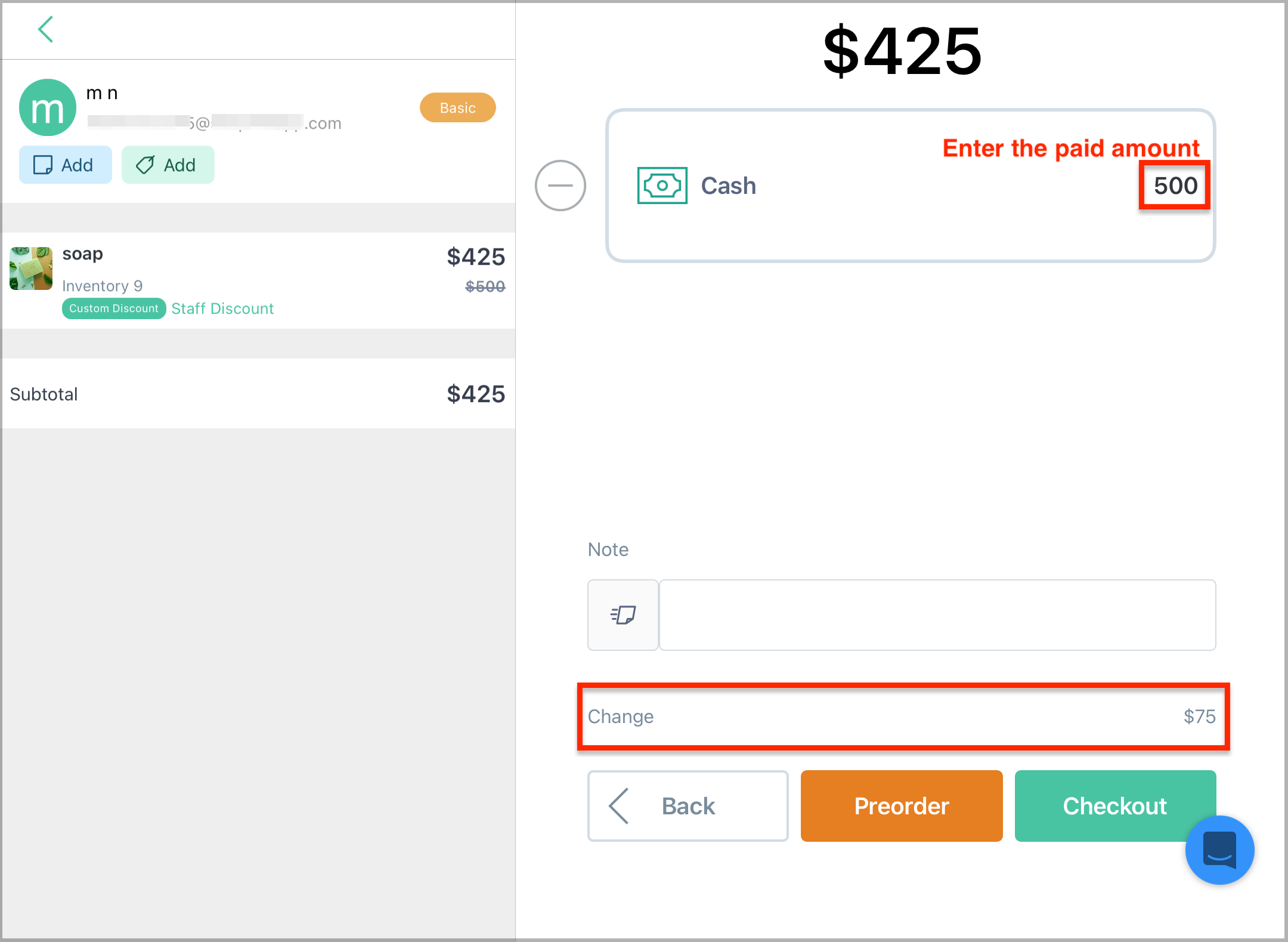This screenshot has height=942, width=1288.
Task: Go back using the top-left green chevron
Action: [46, 29]
